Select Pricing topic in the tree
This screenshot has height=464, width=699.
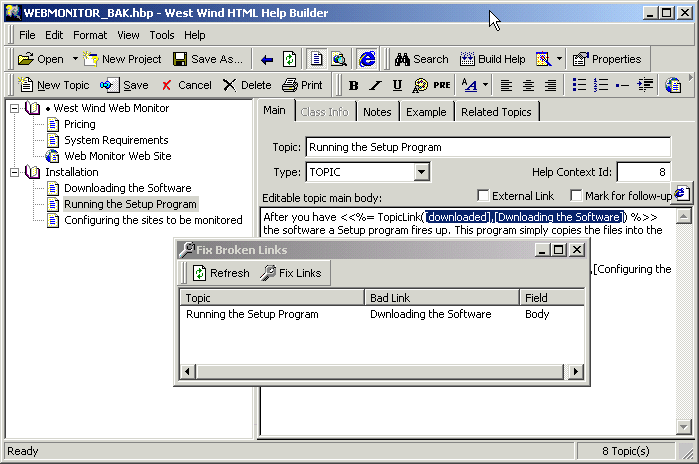click(80, 124)
